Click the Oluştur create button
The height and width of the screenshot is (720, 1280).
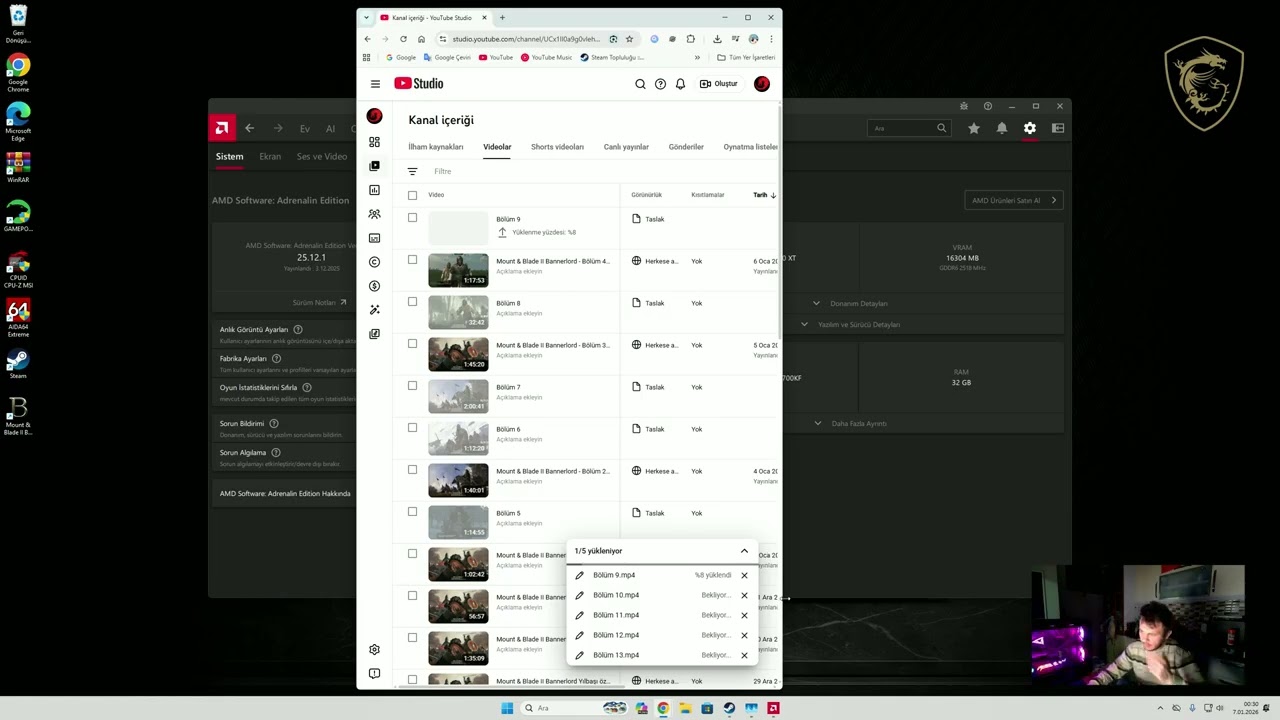pyautogui.click(x=719, y=84)
